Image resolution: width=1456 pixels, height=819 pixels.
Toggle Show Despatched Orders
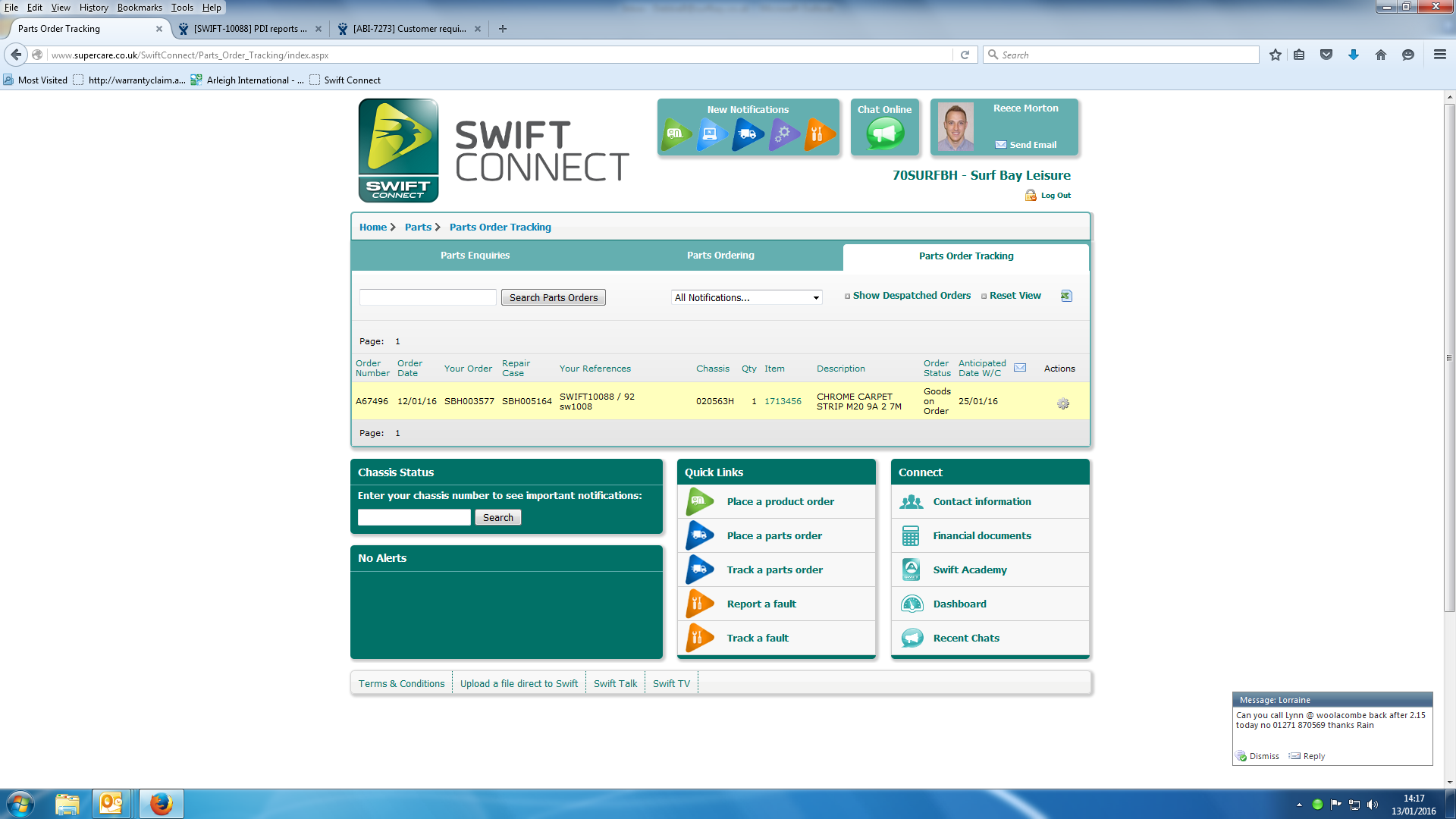(911, 296)
